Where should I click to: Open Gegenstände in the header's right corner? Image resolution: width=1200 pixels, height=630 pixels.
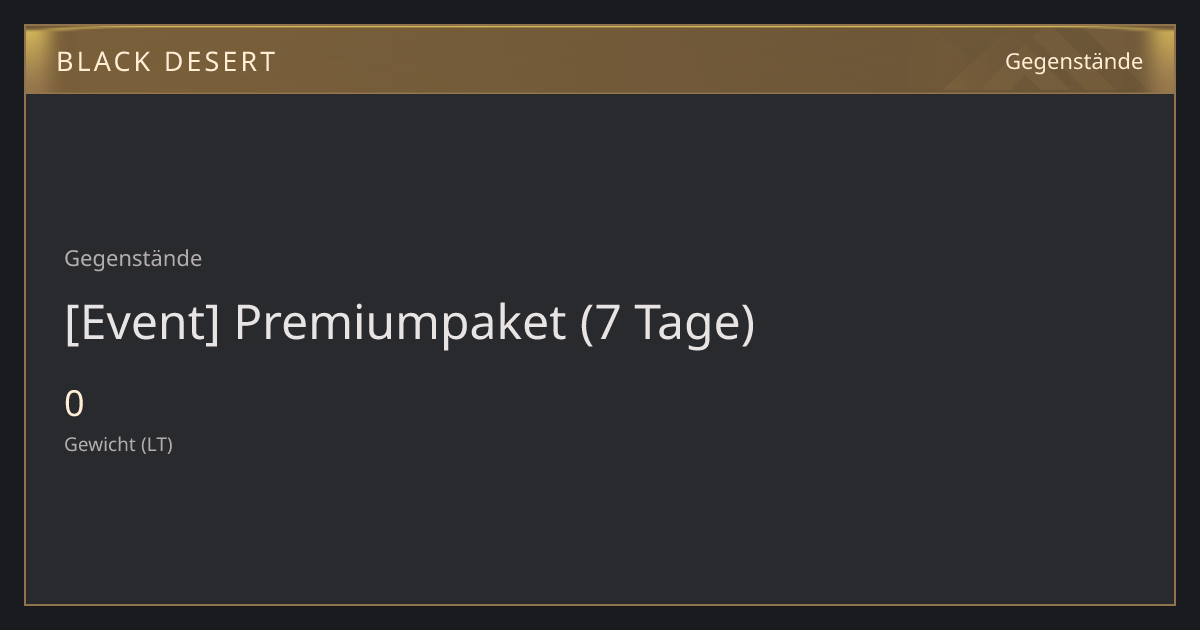pos(1073,61)
